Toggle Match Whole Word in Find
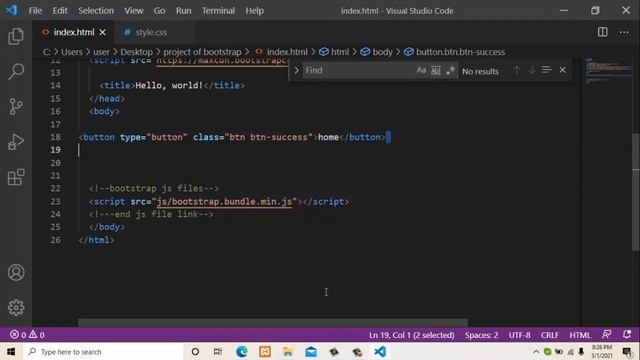640x360 pixels. 436,71
